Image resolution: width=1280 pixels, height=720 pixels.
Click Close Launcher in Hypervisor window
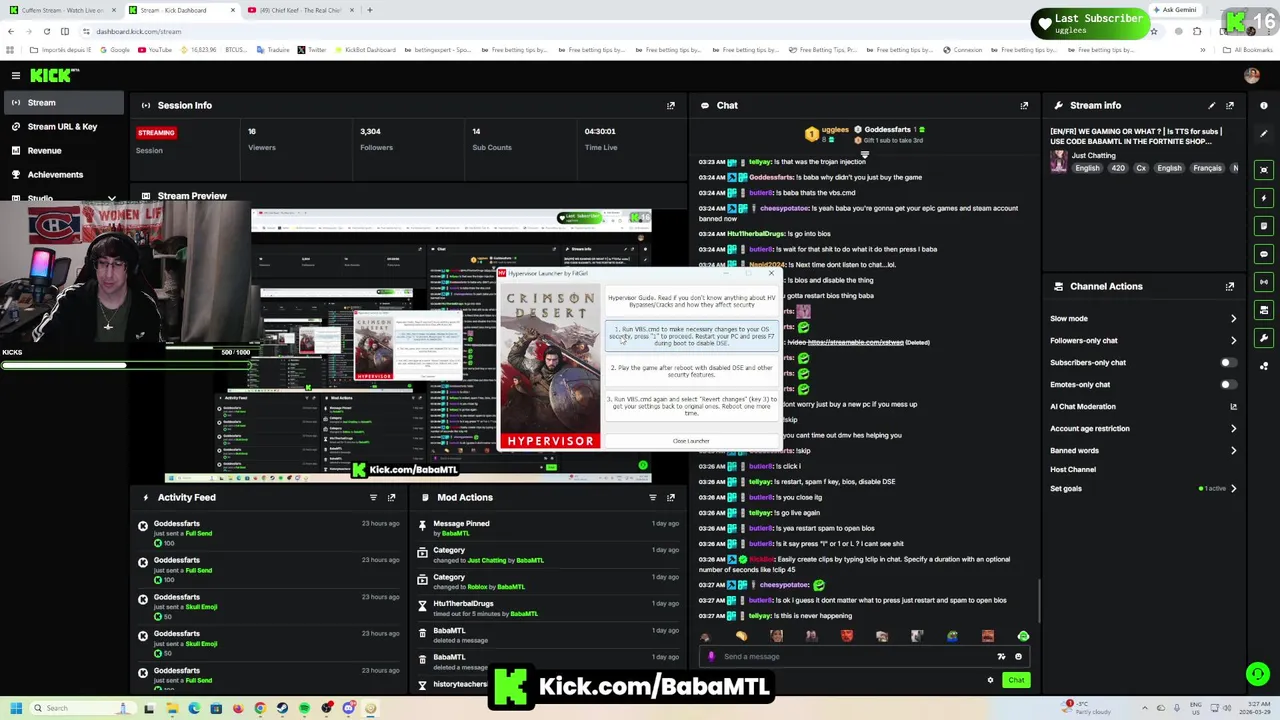coord(691,441)
